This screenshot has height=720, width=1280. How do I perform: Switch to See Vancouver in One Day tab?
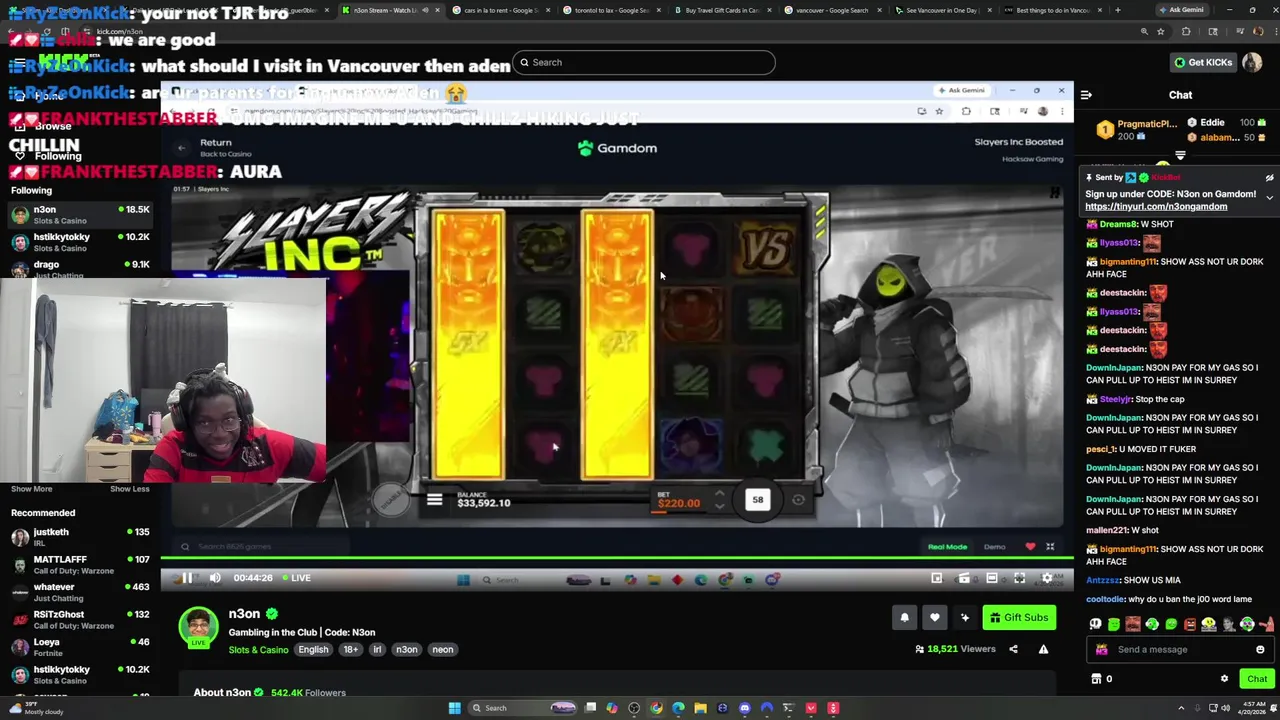[x=942, y=10]
